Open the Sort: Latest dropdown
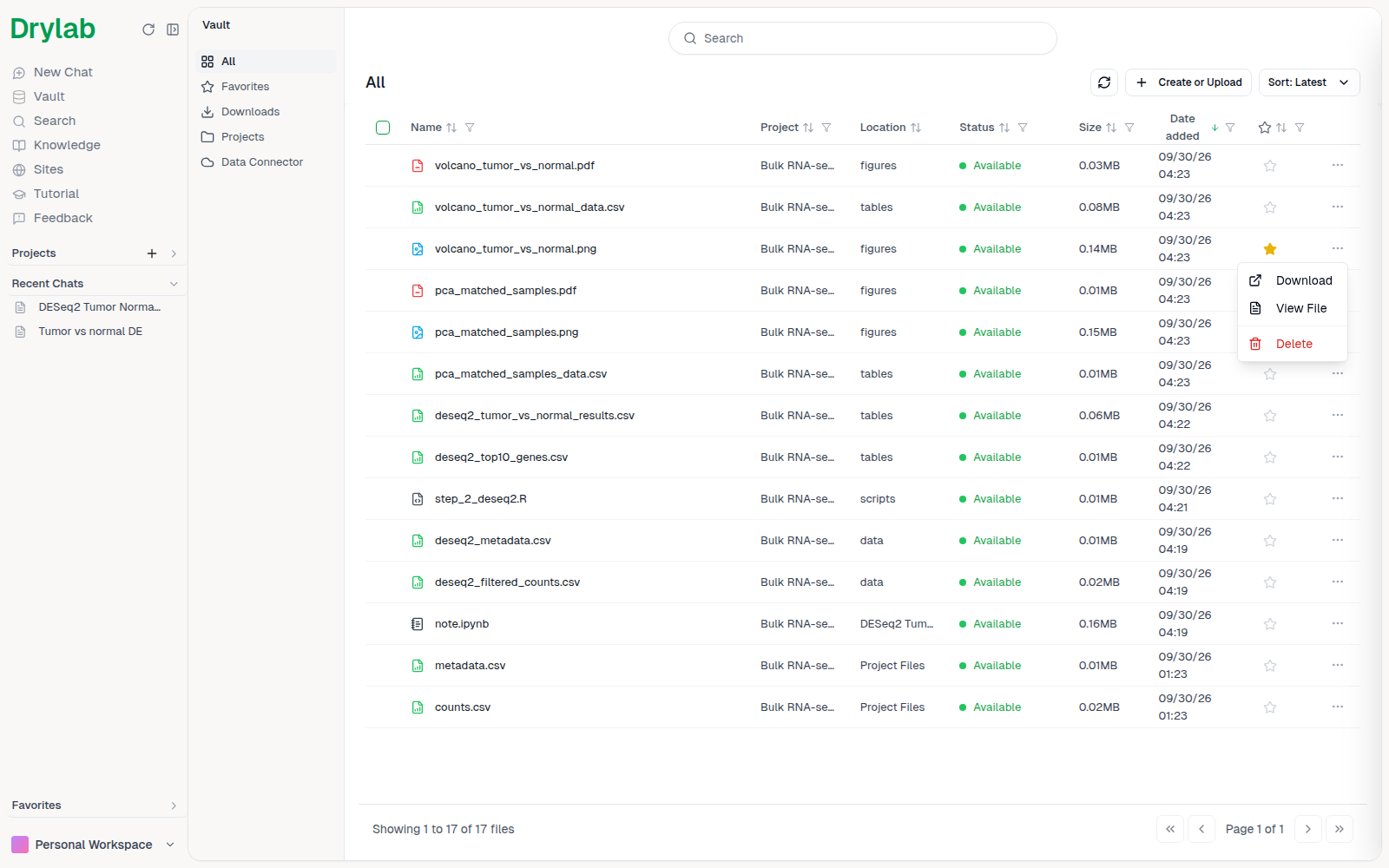Viewport: 1389px width, 868px height. coord(1309,82)
